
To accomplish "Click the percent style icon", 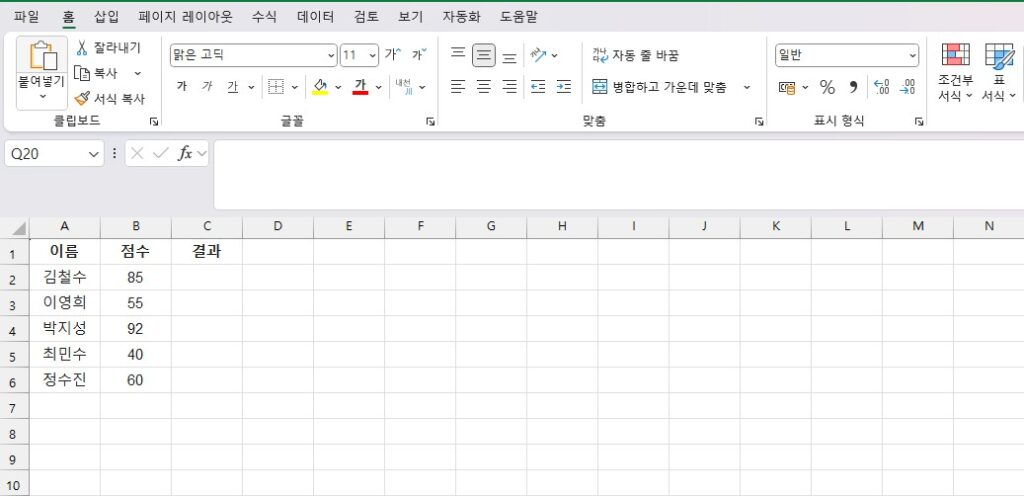I will [x=827, y=87].
